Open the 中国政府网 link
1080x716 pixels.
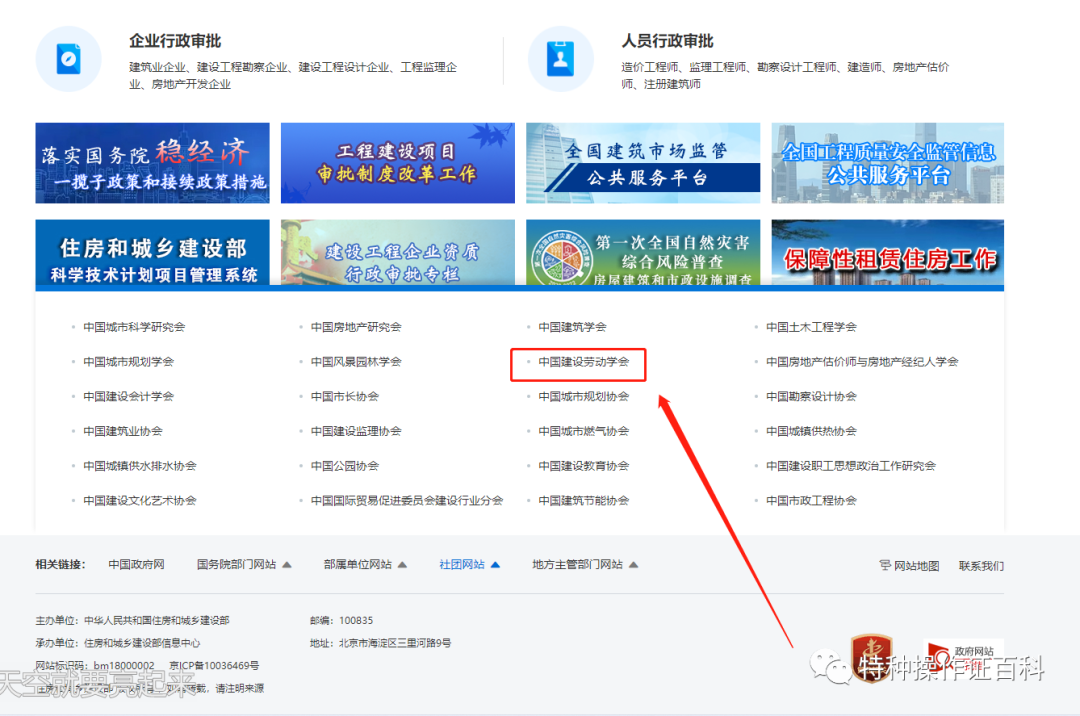(x=136, y=565)
